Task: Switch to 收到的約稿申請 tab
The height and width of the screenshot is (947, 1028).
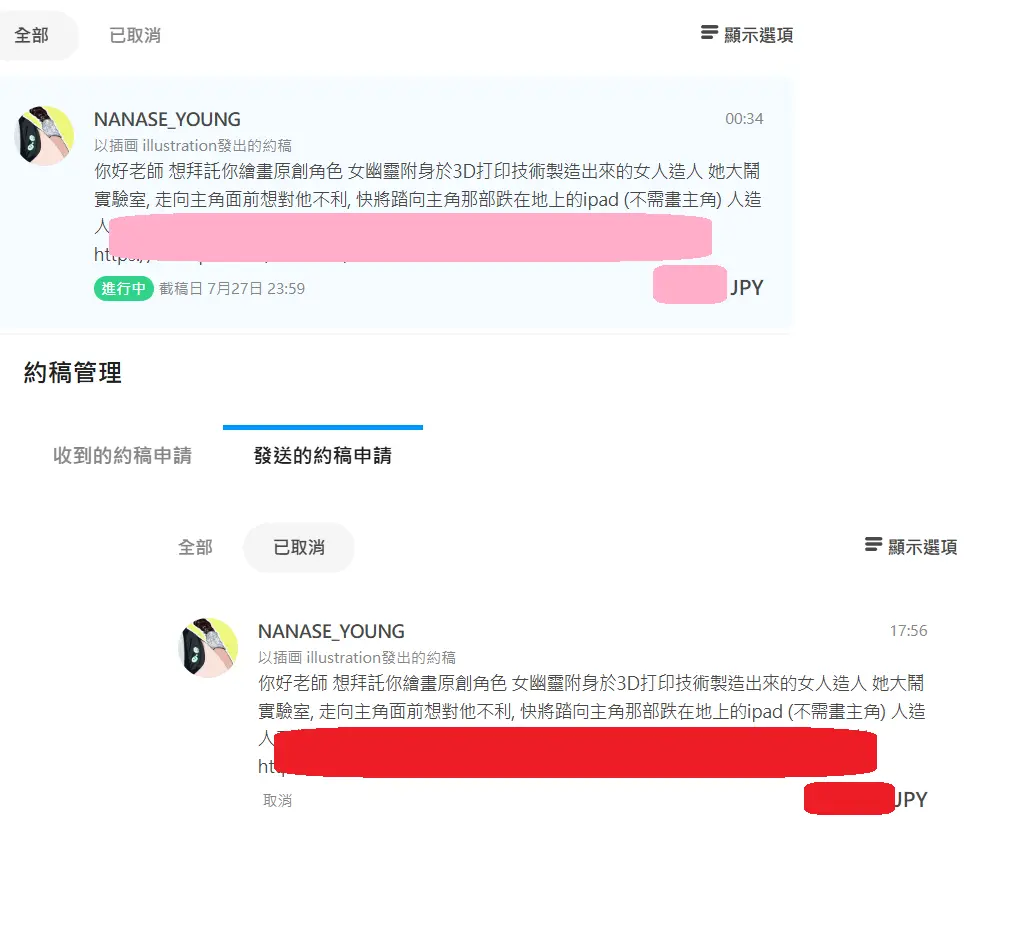Action: tap(123, 455)
